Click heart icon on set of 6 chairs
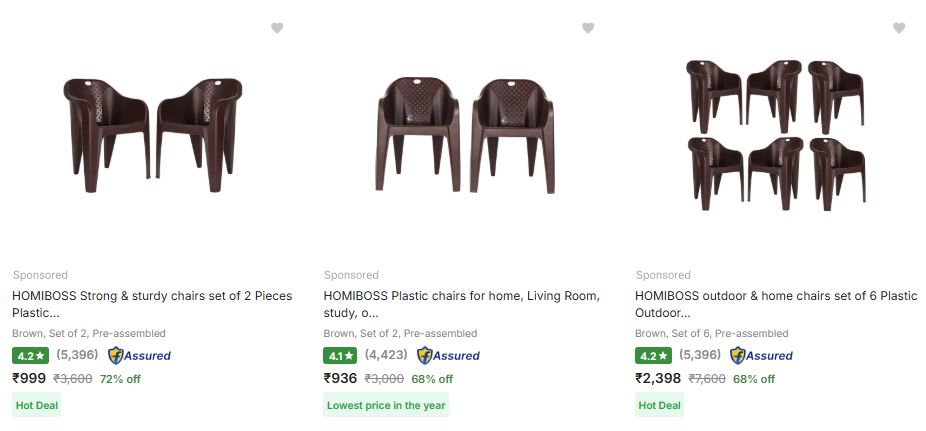Screen dimensions: 926x431 click(899, 28)
